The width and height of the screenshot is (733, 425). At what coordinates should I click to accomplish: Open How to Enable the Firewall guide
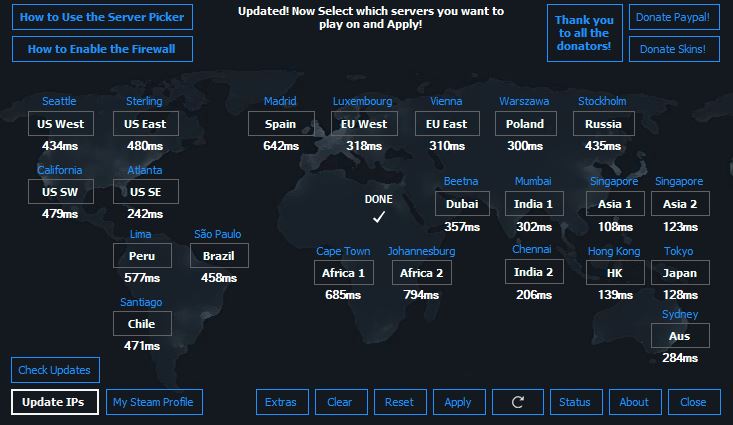(x=102, y=49)
